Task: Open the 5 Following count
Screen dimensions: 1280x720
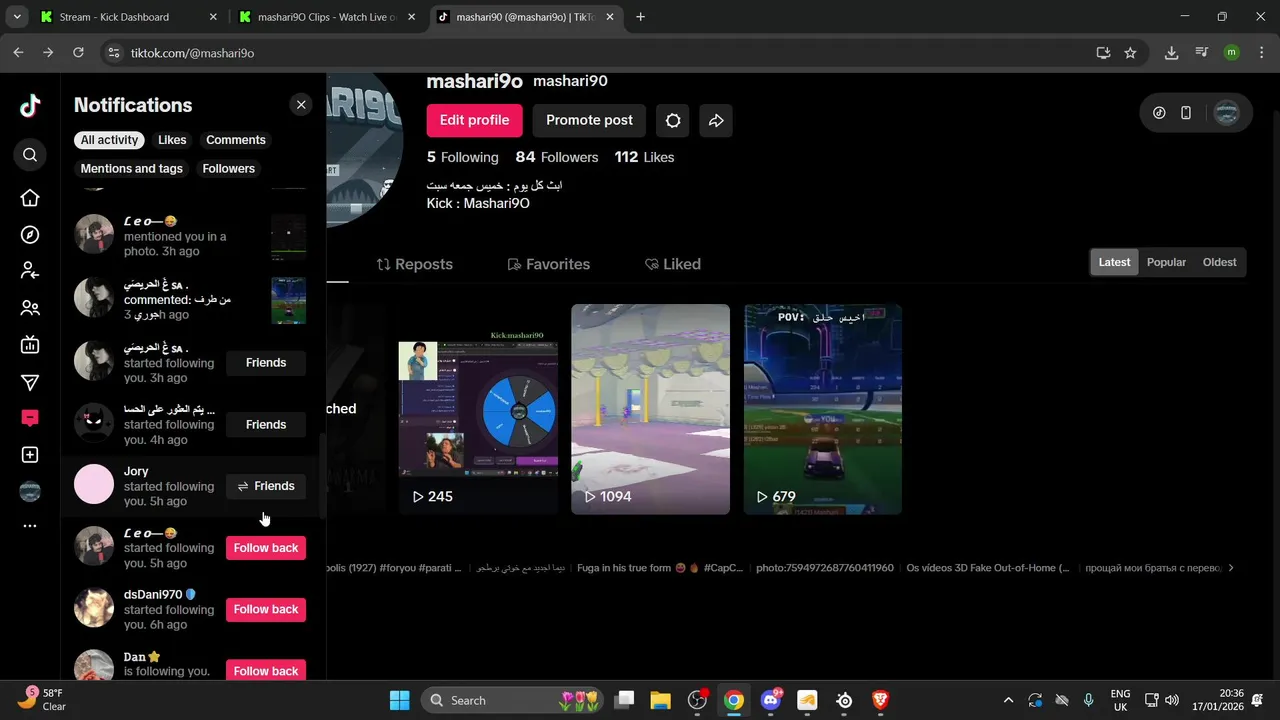Action: (x=462, y=157)
